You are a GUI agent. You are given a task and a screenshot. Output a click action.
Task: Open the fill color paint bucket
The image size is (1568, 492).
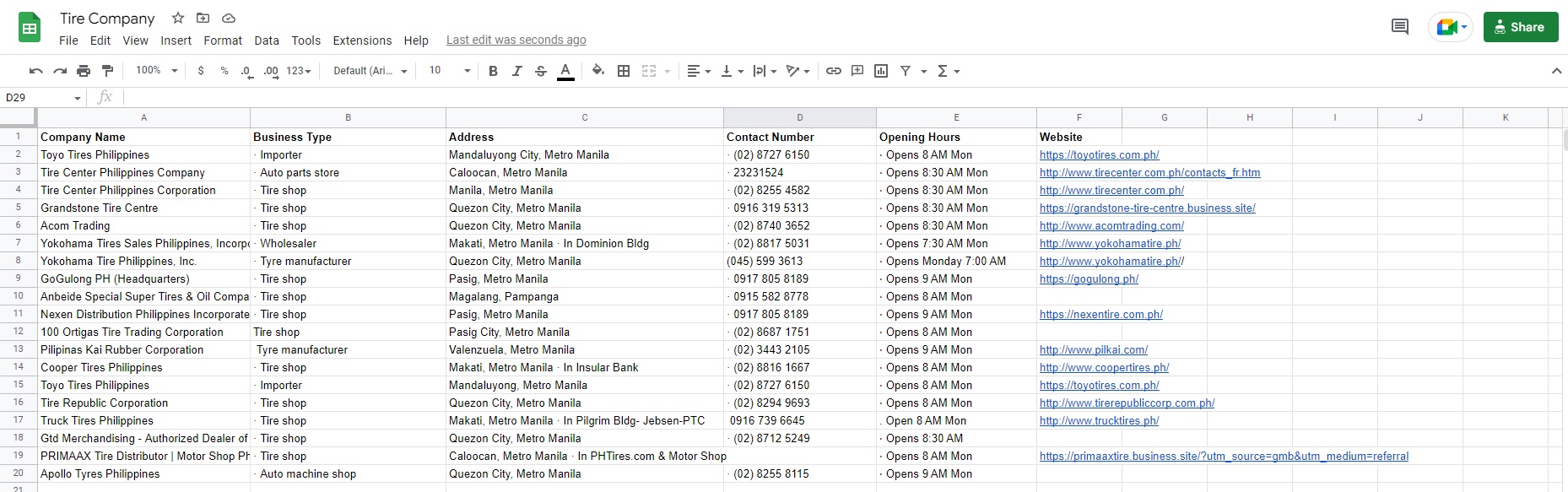click(598, 71)
